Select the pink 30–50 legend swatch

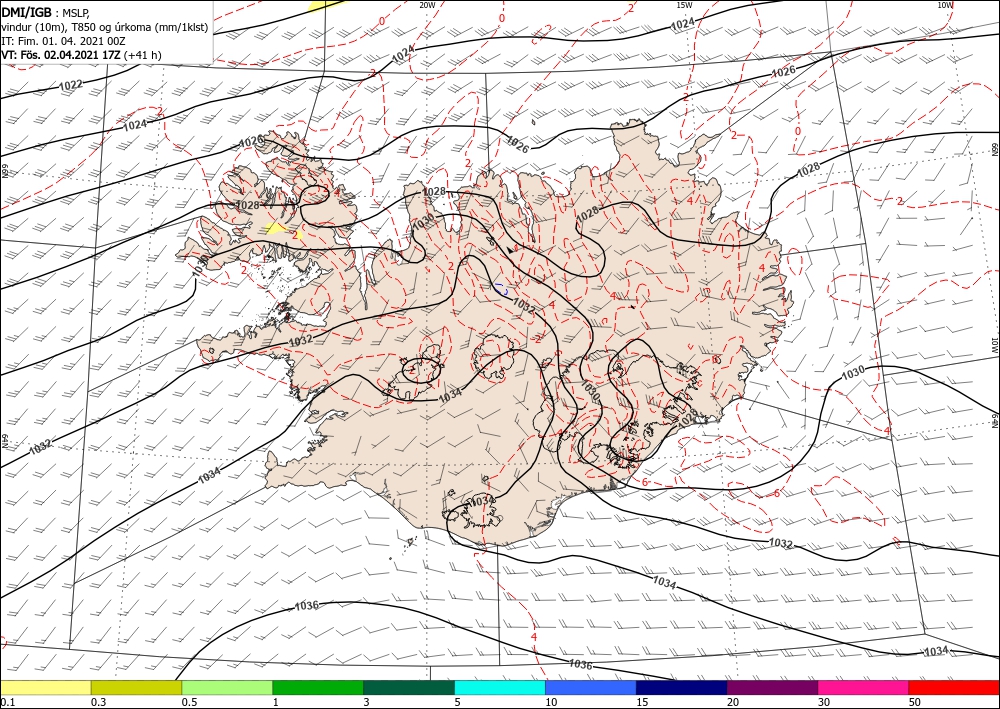coord(864,687)
